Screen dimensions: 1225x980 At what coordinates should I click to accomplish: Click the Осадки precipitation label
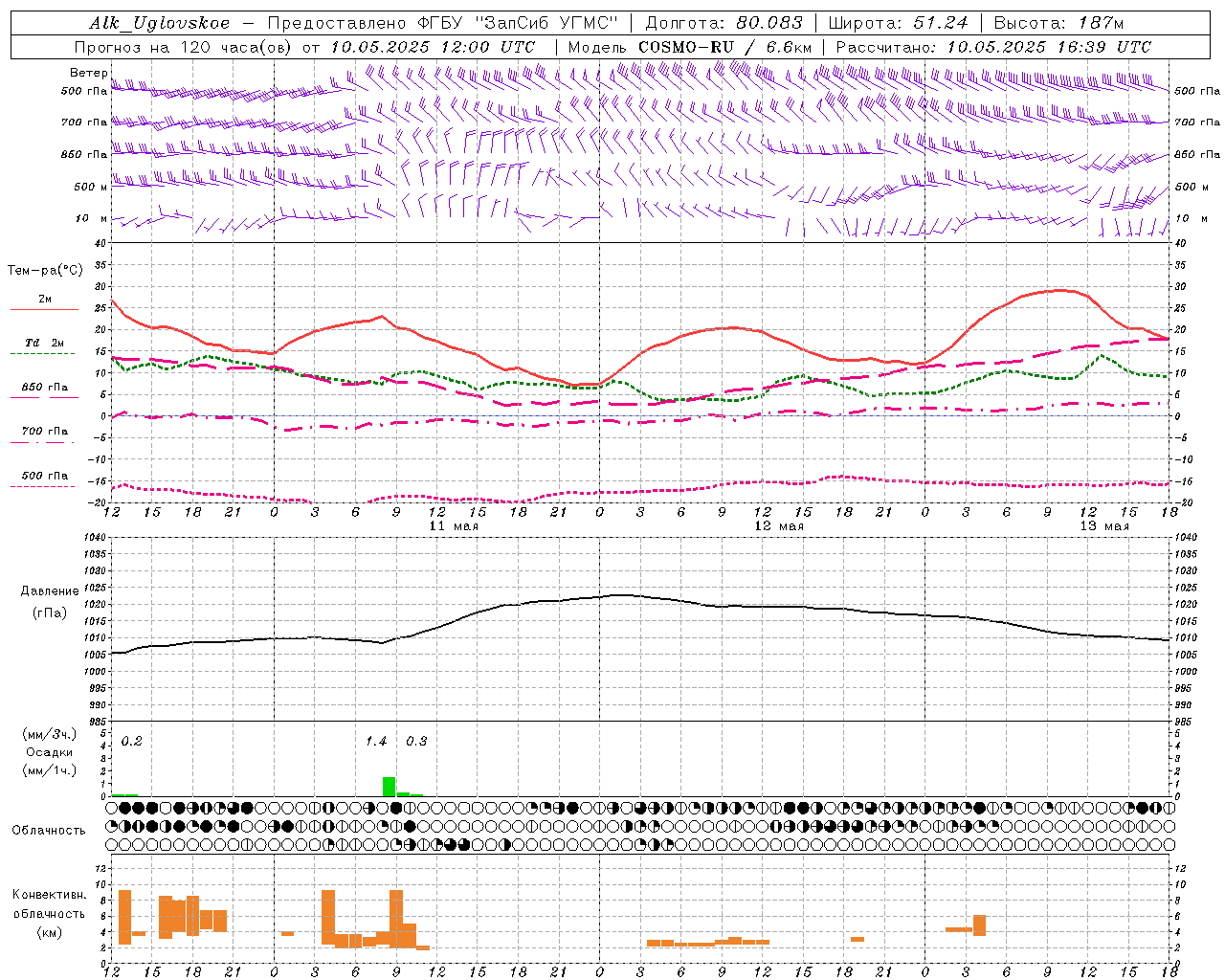click(50, 752)
